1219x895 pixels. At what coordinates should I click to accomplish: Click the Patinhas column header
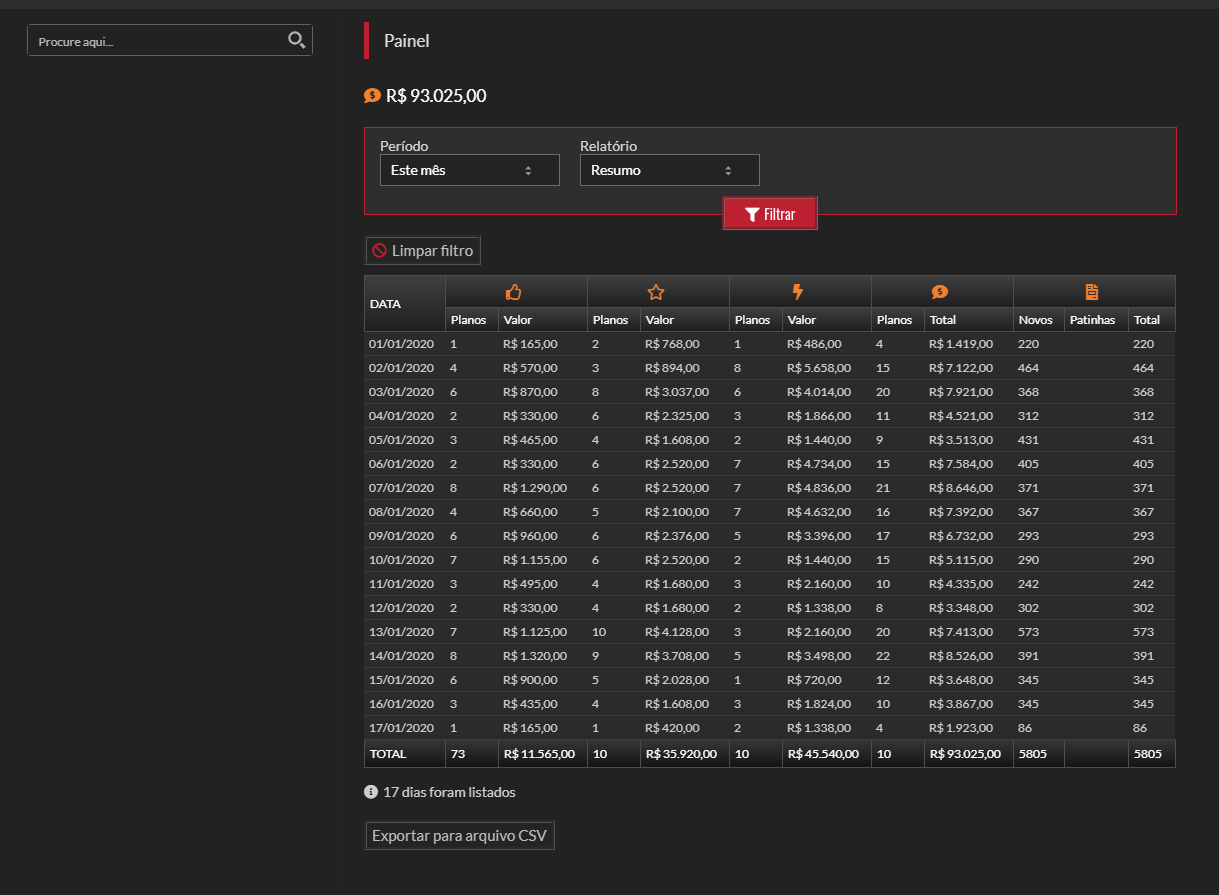1092,320
